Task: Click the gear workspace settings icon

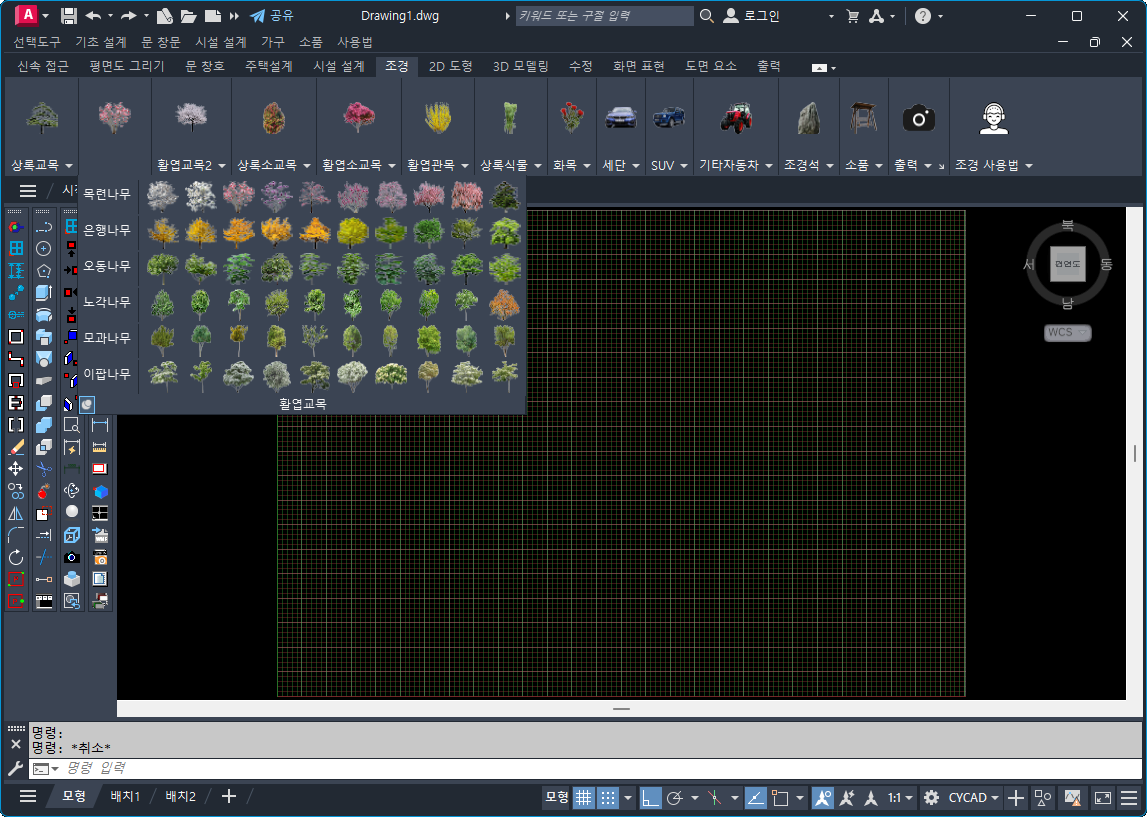Action: coord(931,798)
